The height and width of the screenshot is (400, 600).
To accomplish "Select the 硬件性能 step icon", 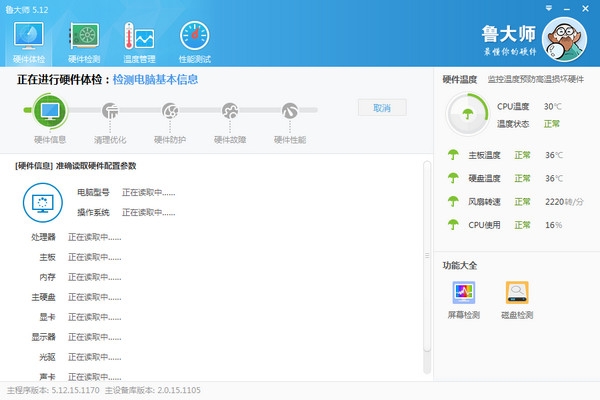I will coord(290,111).
